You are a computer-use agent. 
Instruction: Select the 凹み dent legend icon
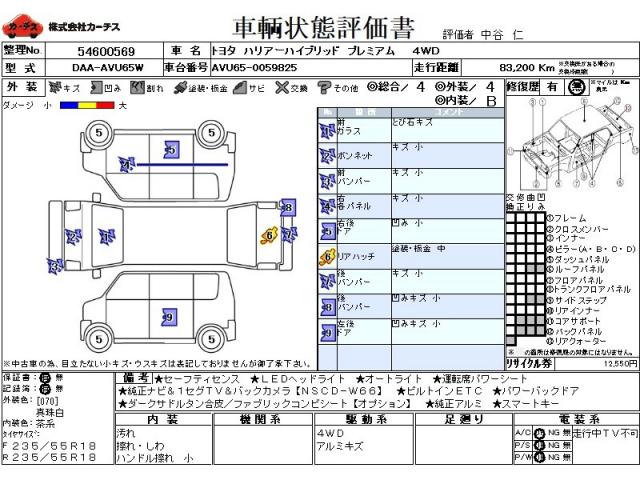97,87
